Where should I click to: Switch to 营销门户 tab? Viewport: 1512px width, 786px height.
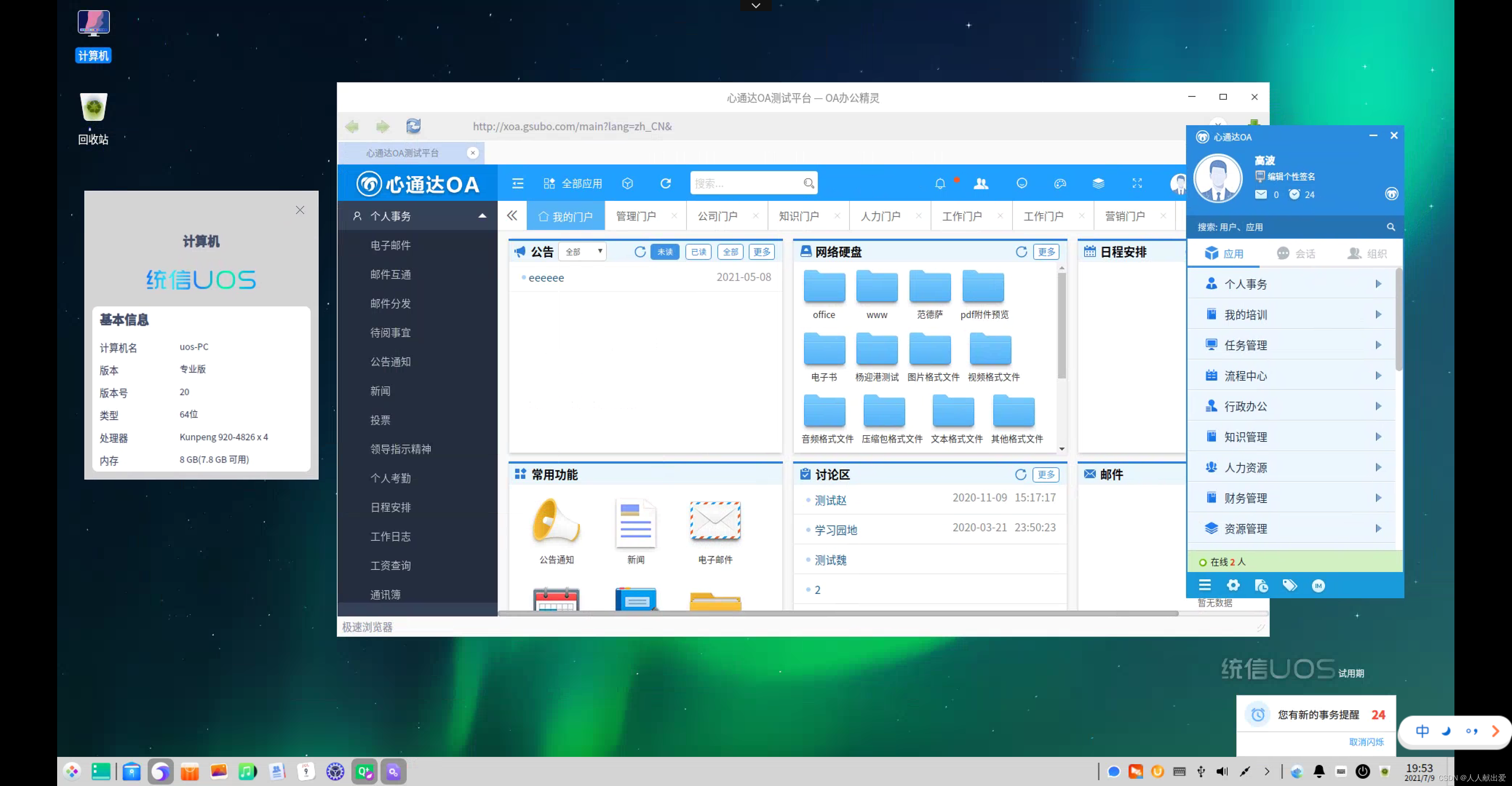click(x=1125, y=217)
